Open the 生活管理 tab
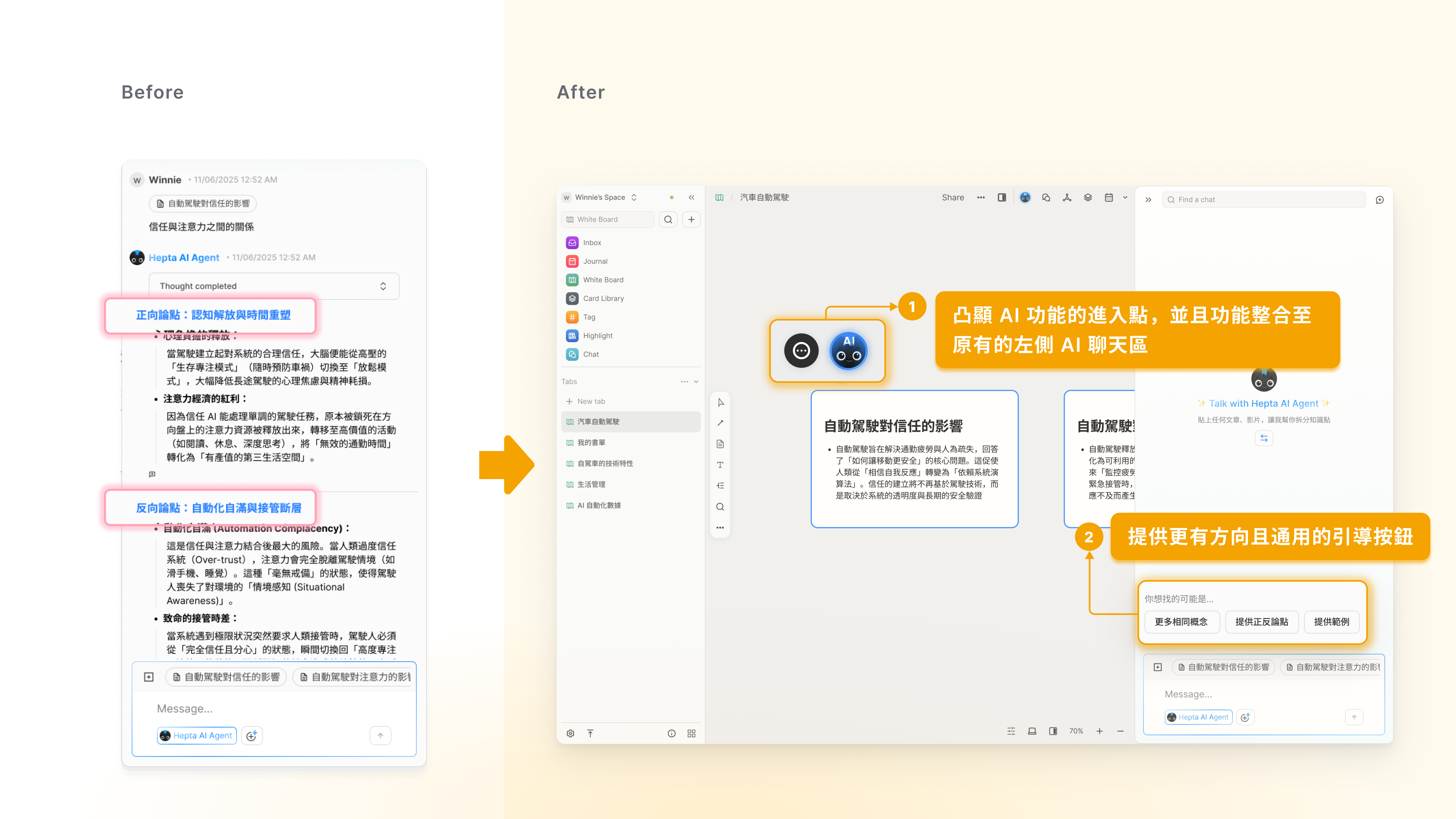Viewport: 1456px width, 819px height. click(591, 484)
